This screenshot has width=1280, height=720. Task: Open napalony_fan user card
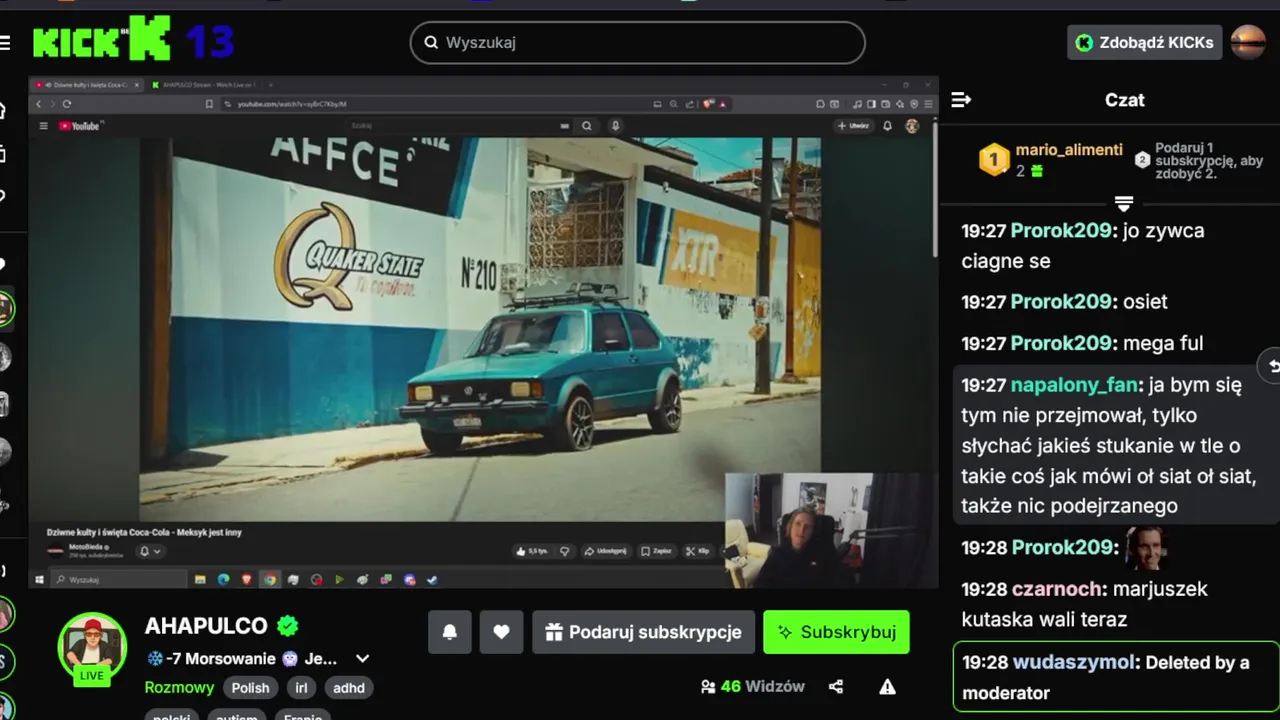1074,384
